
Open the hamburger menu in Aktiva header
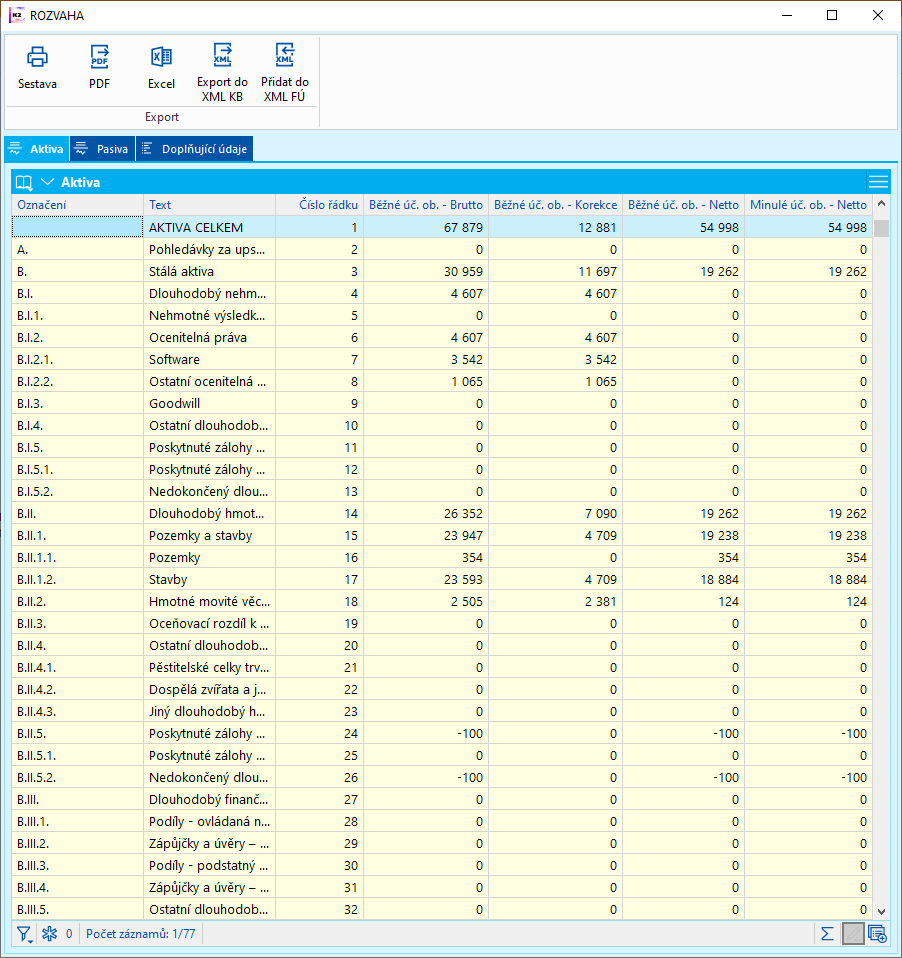point(877,182)
